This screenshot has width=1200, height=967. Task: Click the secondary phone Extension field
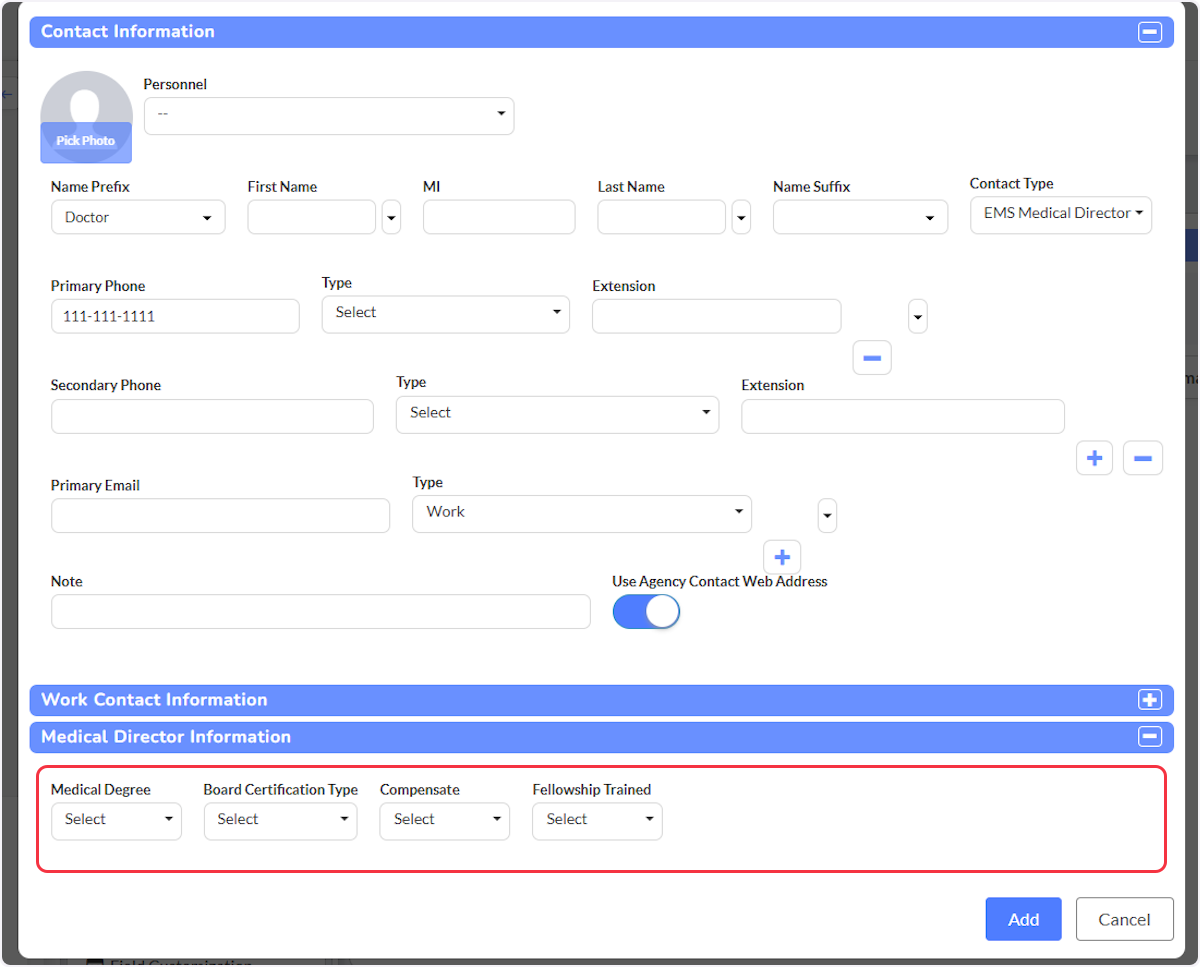coord(903,416)
